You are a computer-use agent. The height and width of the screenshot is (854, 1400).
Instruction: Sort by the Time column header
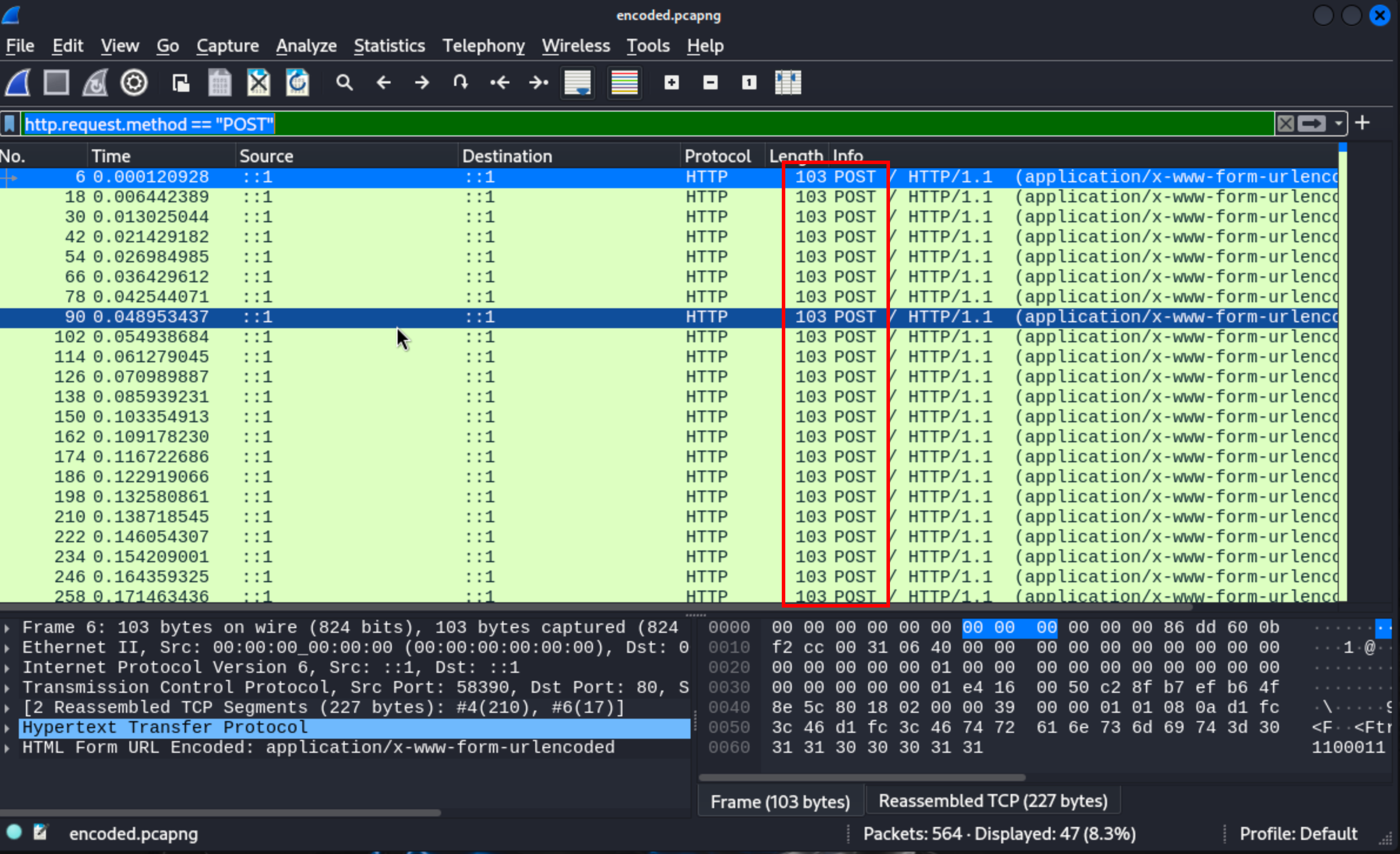click(162, 156)
